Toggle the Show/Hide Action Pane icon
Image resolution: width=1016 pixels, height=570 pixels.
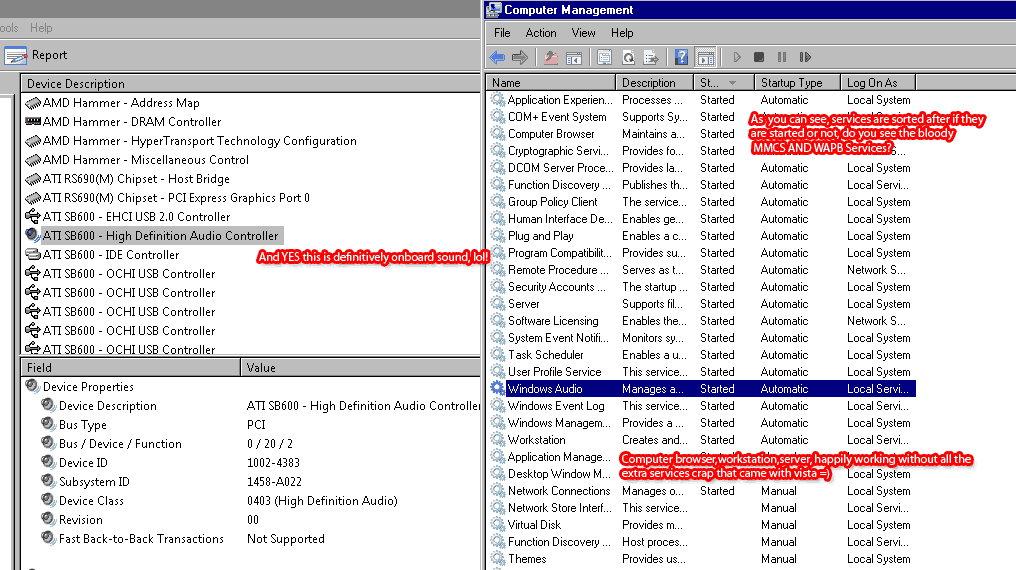(x=706, y=57)
